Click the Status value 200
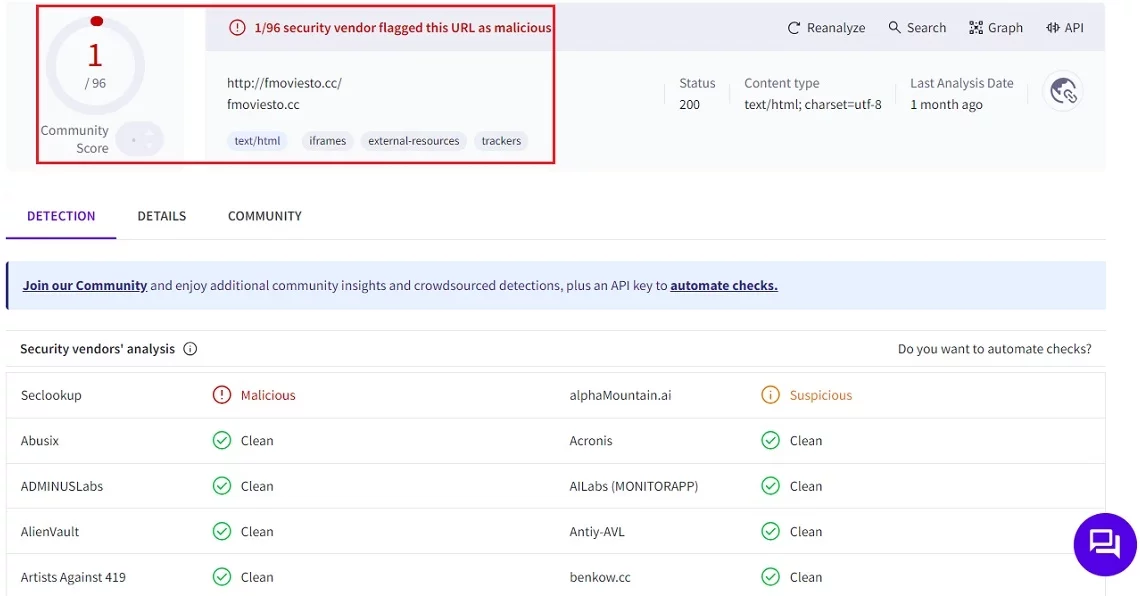 pyautogui.click(x=689, y=105)
